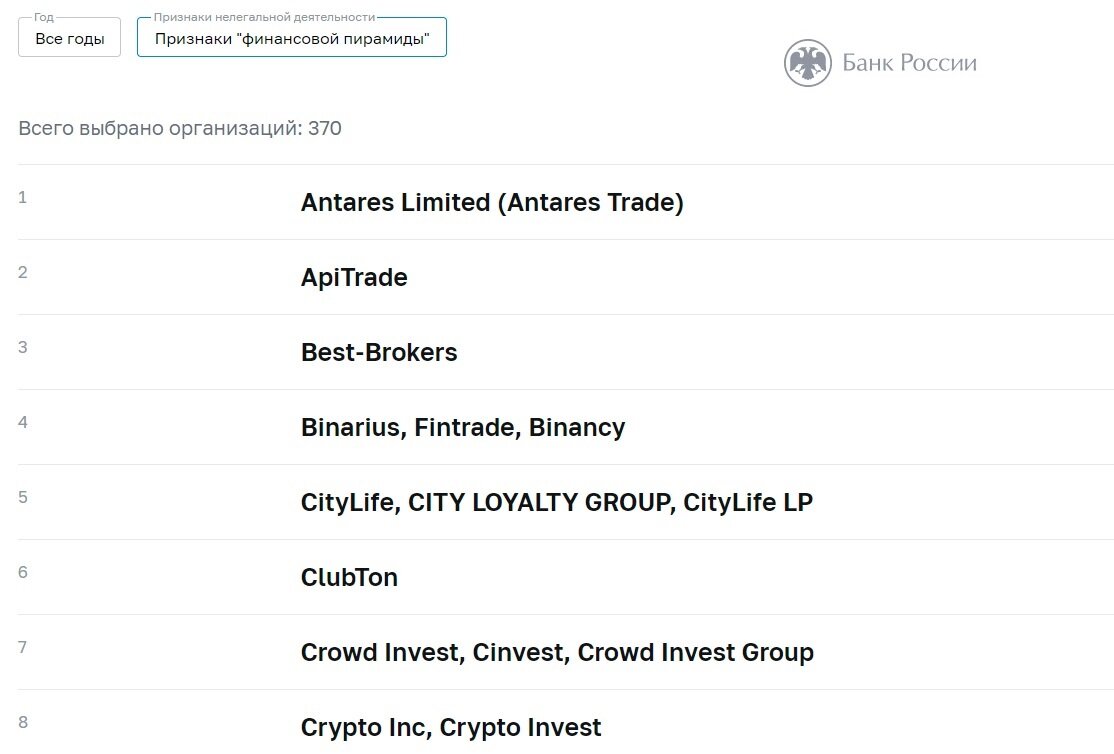Click row number 6 in list
Image resolution: width=1114 pixels, height=754 pixels.
[23, 572]
